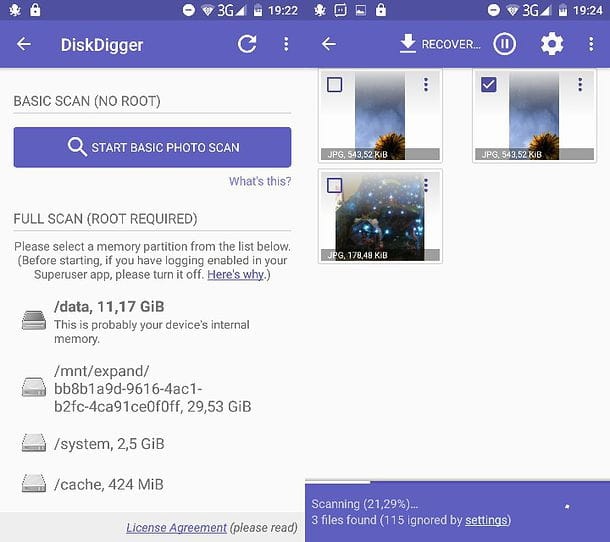Screen dimensions: 610x542
Task: Select /system, 2,5 GiB text
Action: tap(109, 444)
